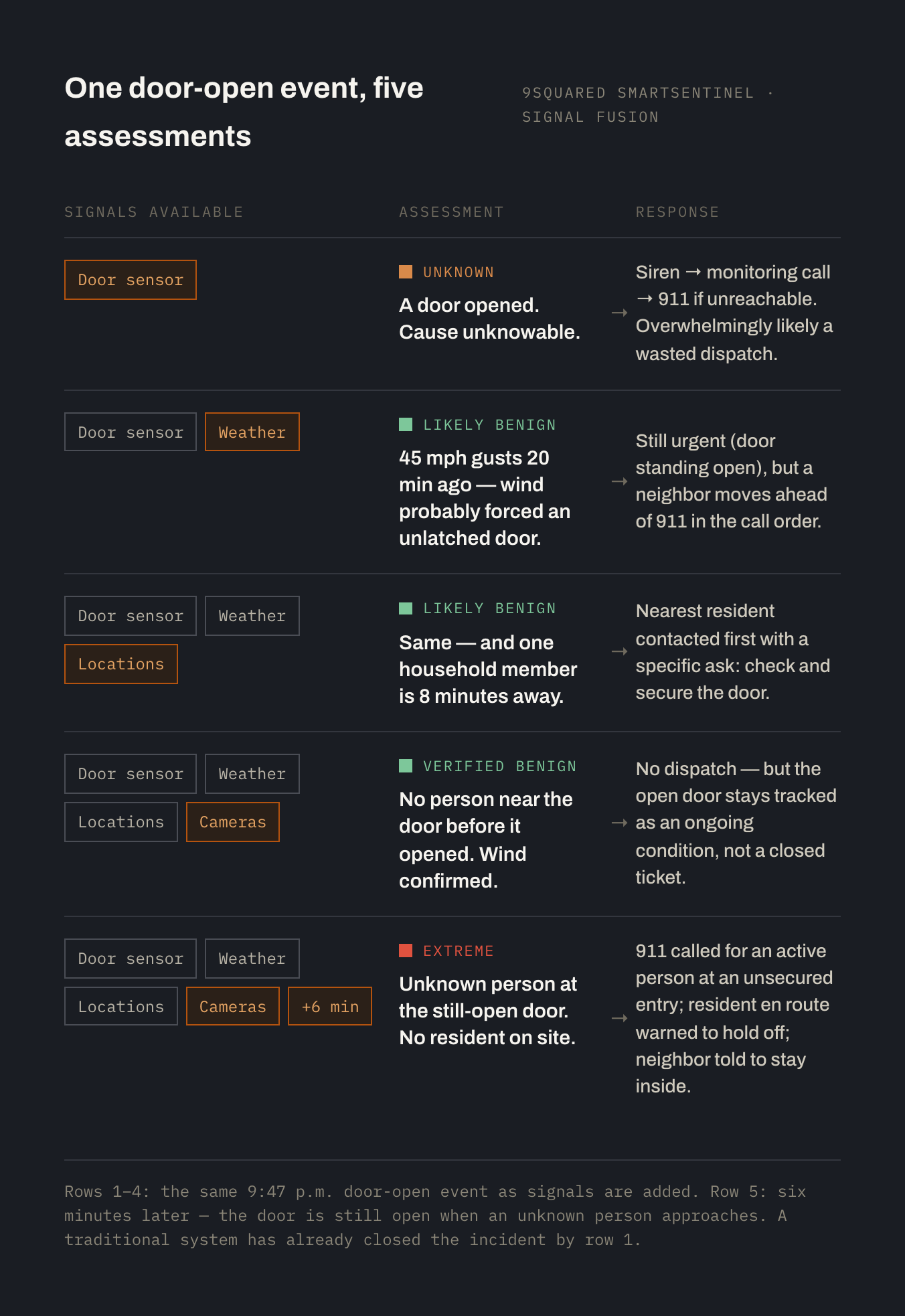Select the highlighted Door sensor tag in row one

pos(131,280)
